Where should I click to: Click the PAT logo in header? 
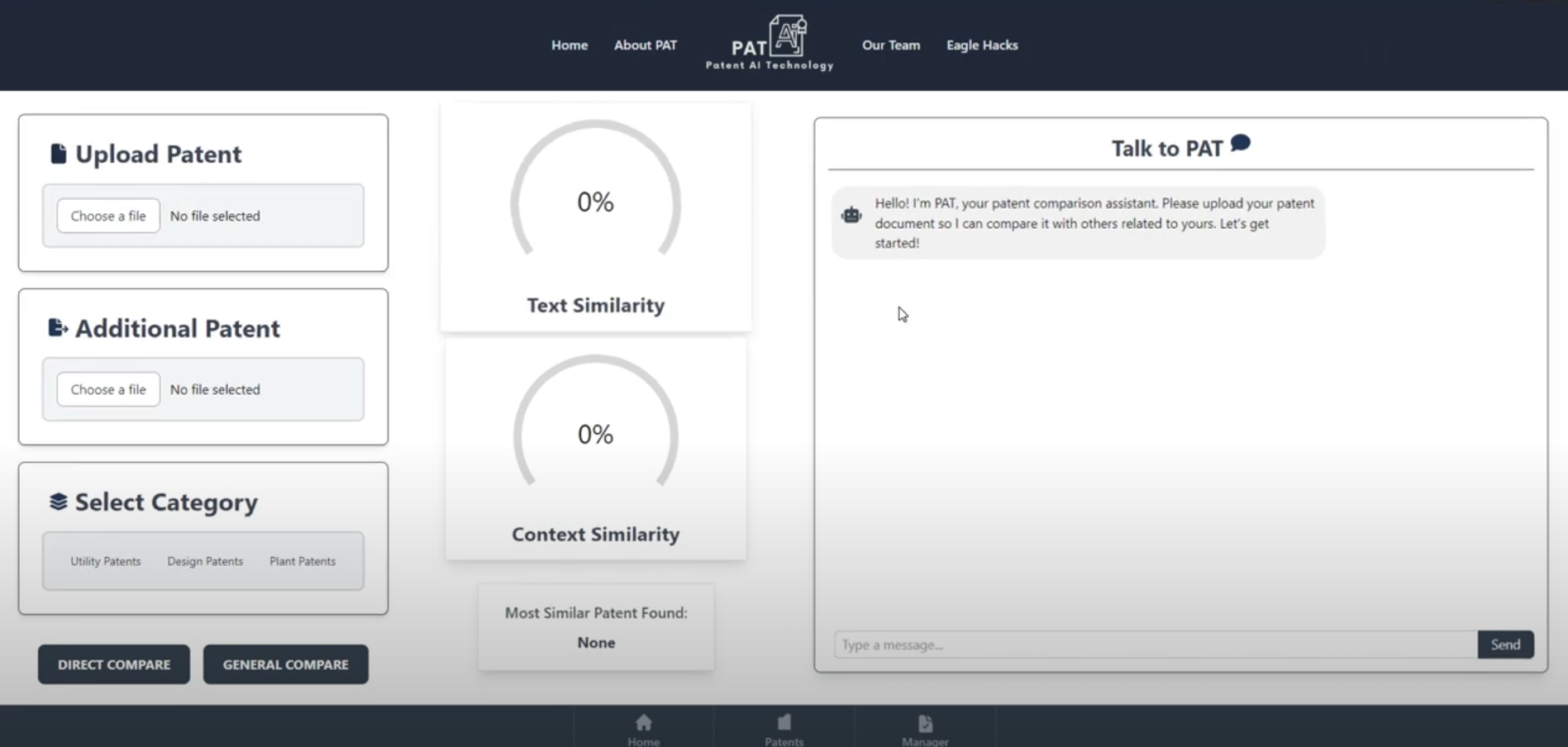770,43
